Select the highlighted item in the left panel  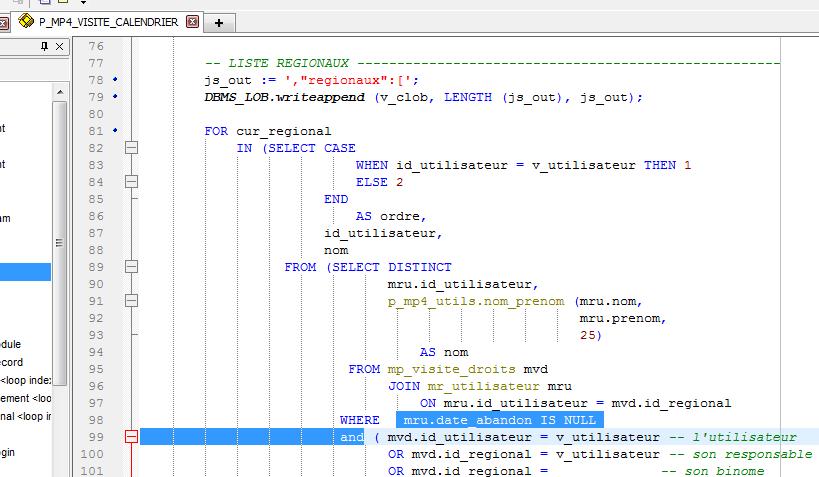[x=25, y=271]
